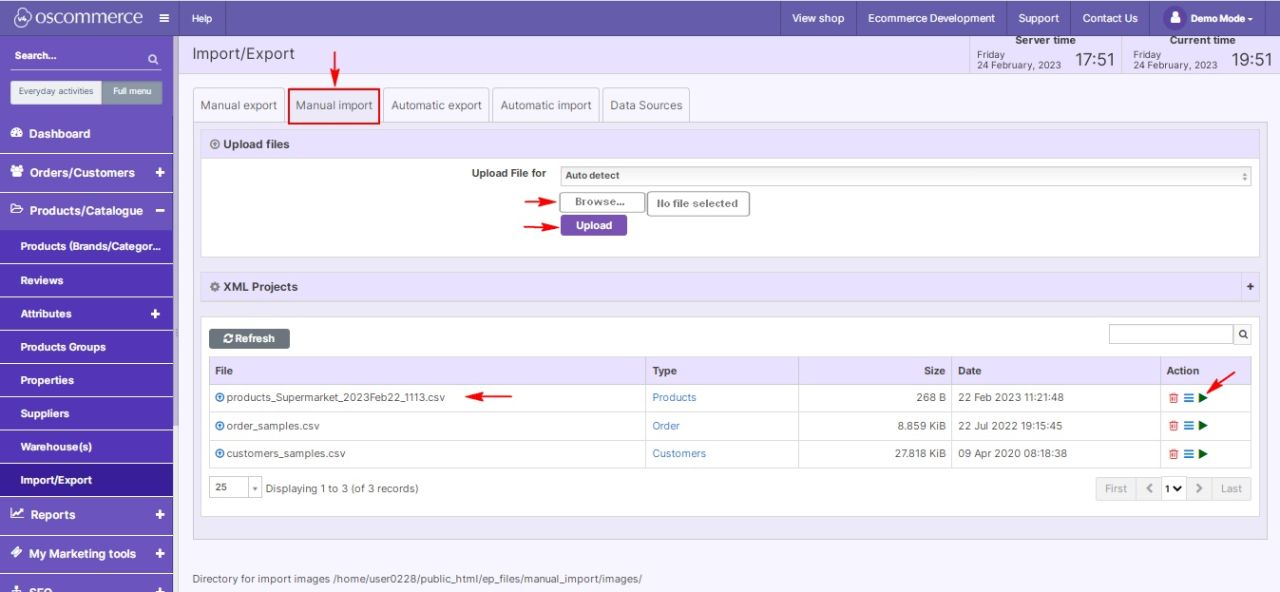This screenshot has height=592, width=1280.
Task: Switch to Everyday activities menu mode
Action: click(56, 92)
